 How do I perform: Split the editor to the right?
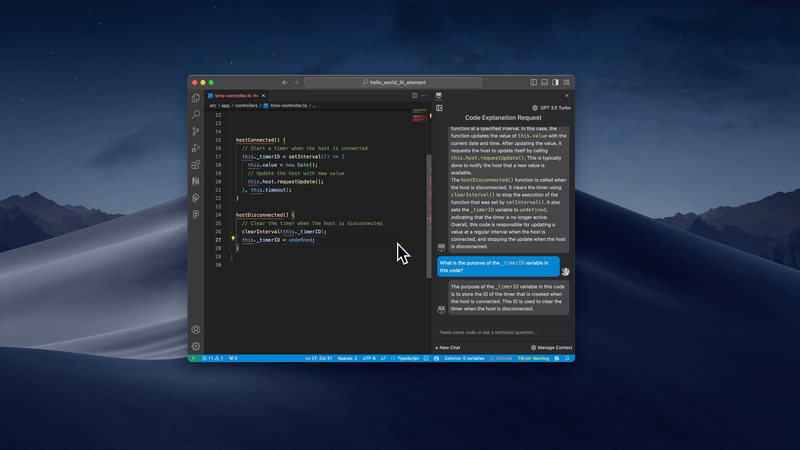pyautogui.click(x=415, y=95)
